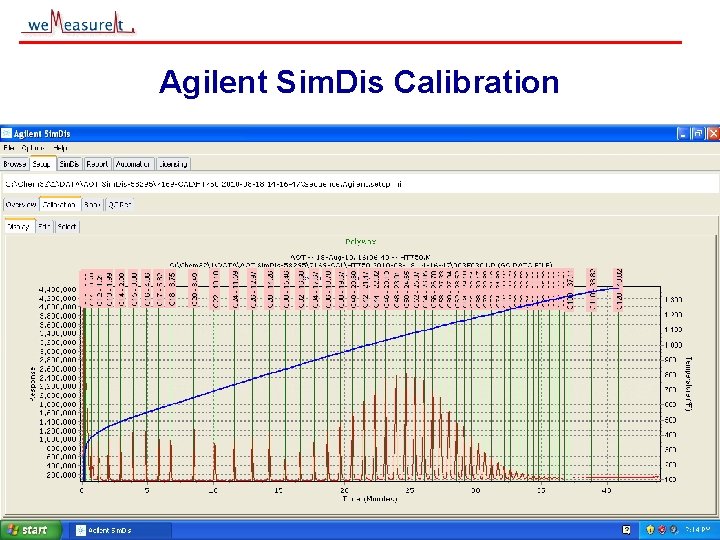Click the pink C120 peak label

click(619, 290)
